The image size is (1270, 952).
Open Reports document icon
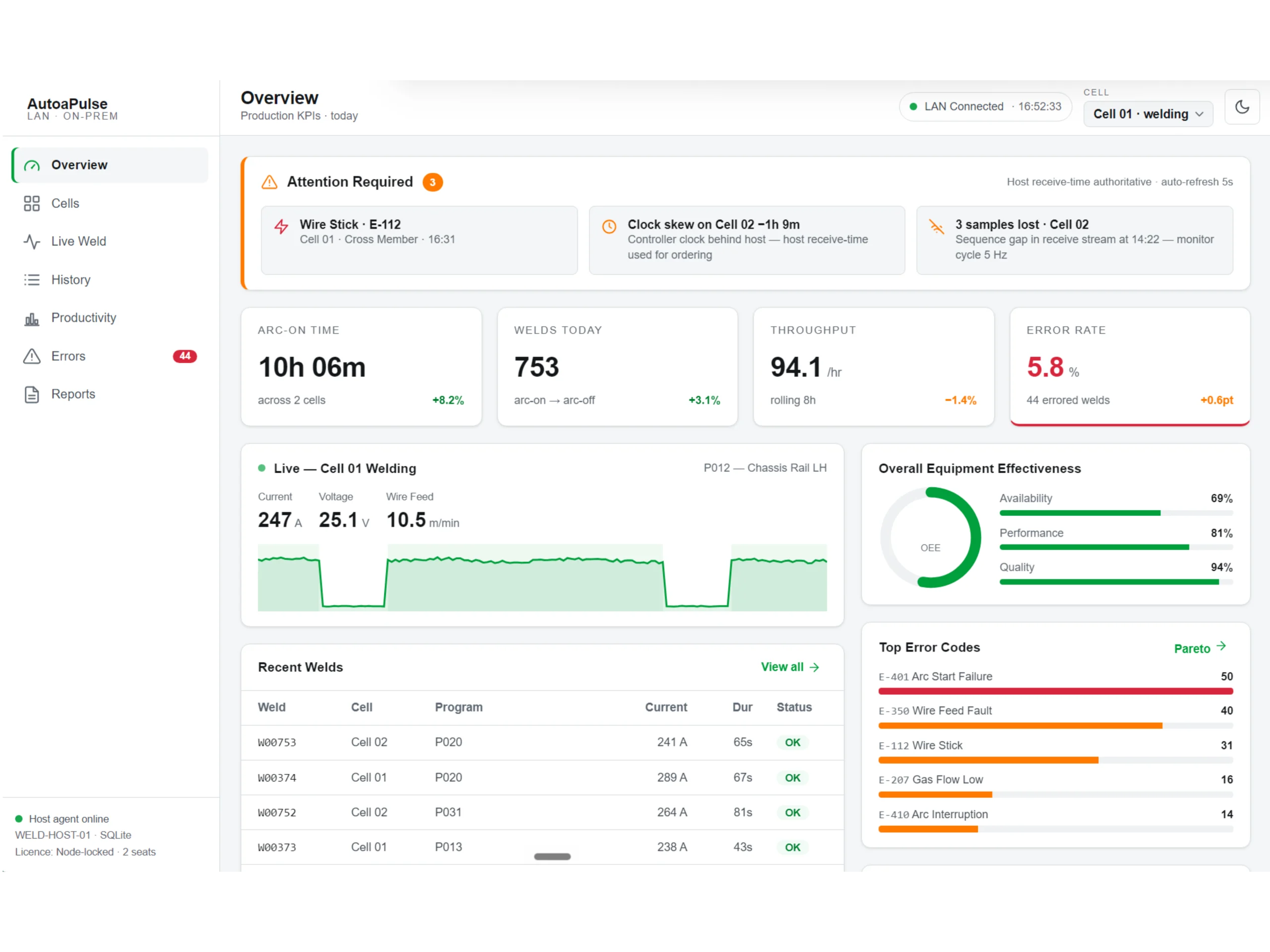(x=32, y=394)
